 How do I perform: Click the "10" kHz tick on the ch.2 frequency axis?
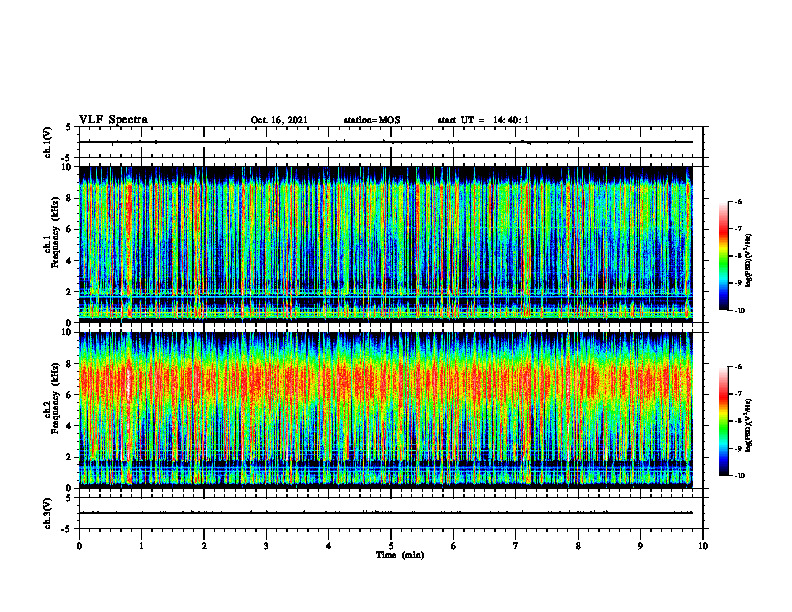pyautogui.click(x=67, y=332)
